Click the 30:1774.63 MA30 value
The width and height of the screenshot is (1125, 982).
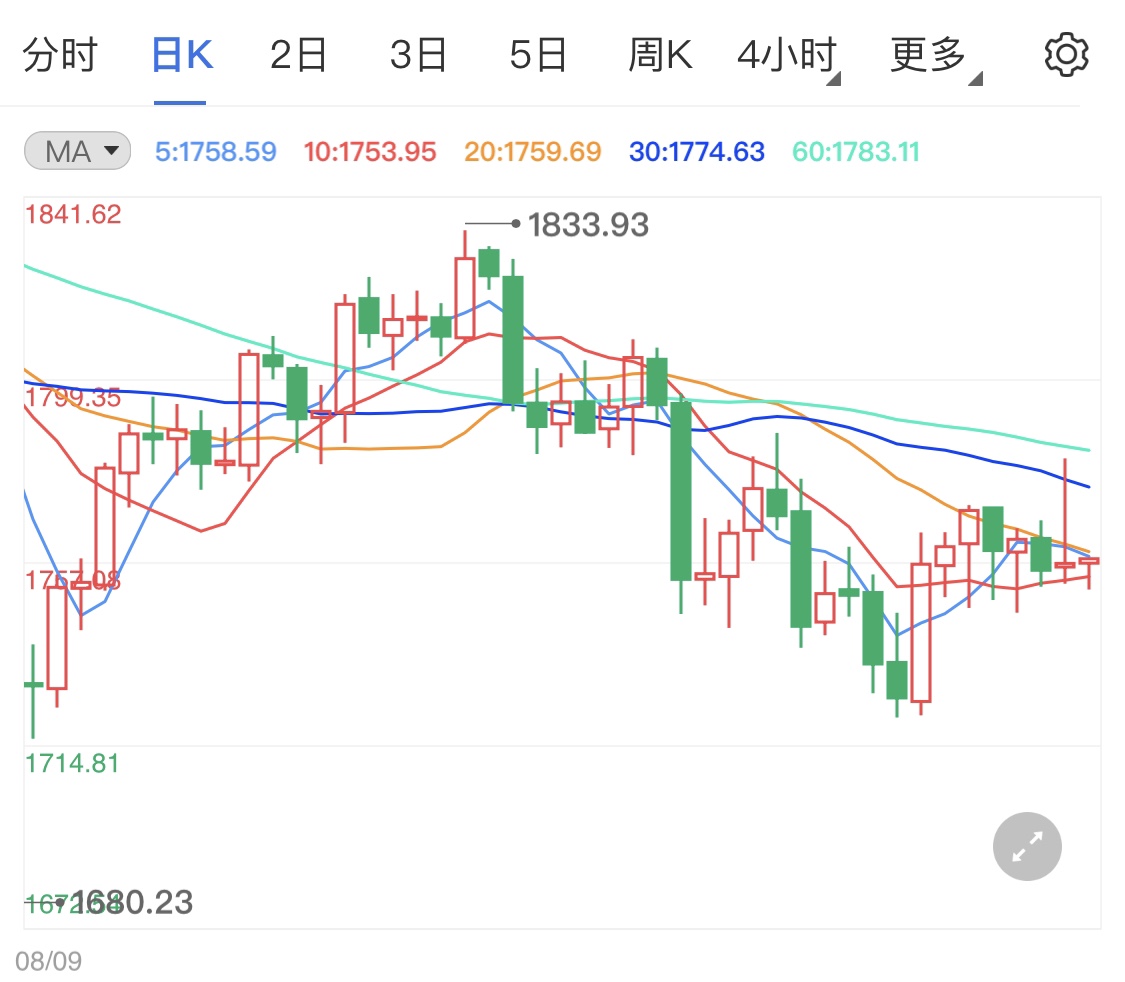coord(697,152)
